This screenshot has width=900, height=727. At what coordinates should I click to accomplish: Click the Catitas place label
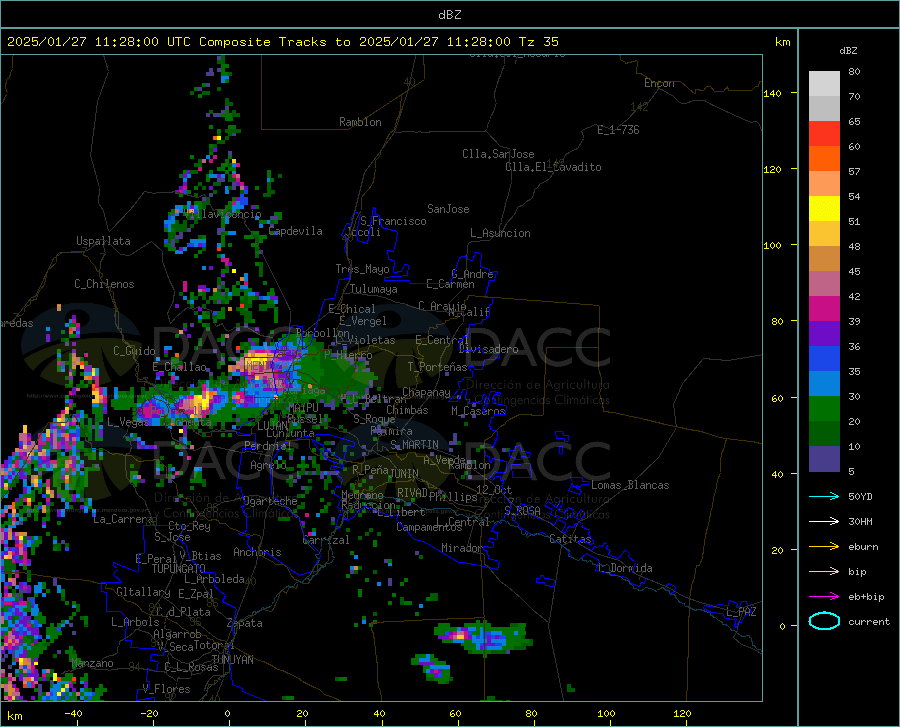tap(570, 539)
